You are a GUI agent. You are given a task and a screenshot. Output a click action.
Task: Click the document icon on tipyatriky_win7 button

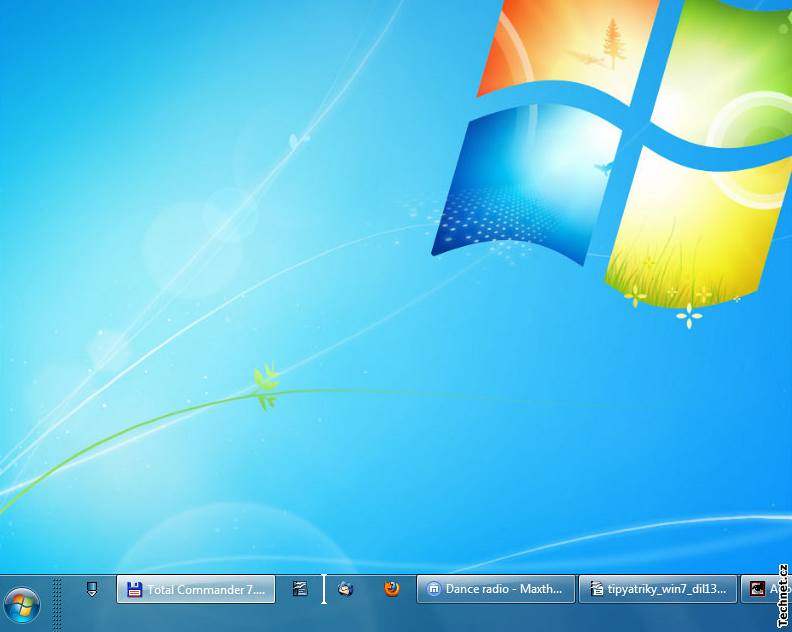595,590
